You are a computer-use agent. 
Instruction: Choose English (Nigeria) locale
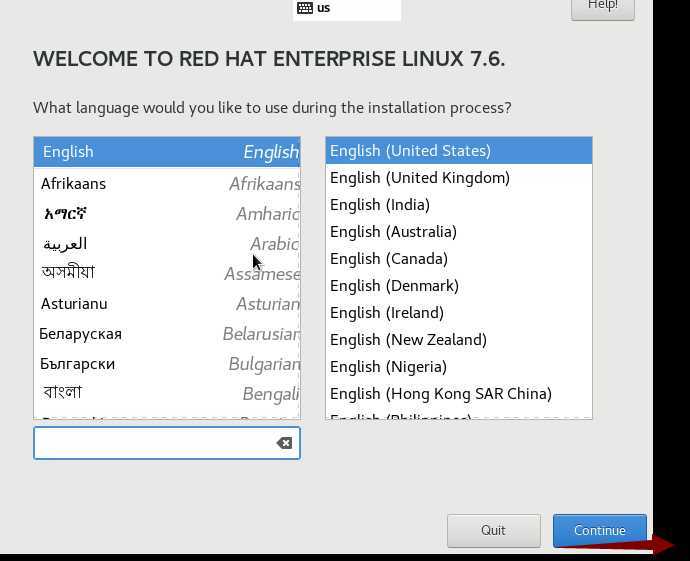(459, 367)
